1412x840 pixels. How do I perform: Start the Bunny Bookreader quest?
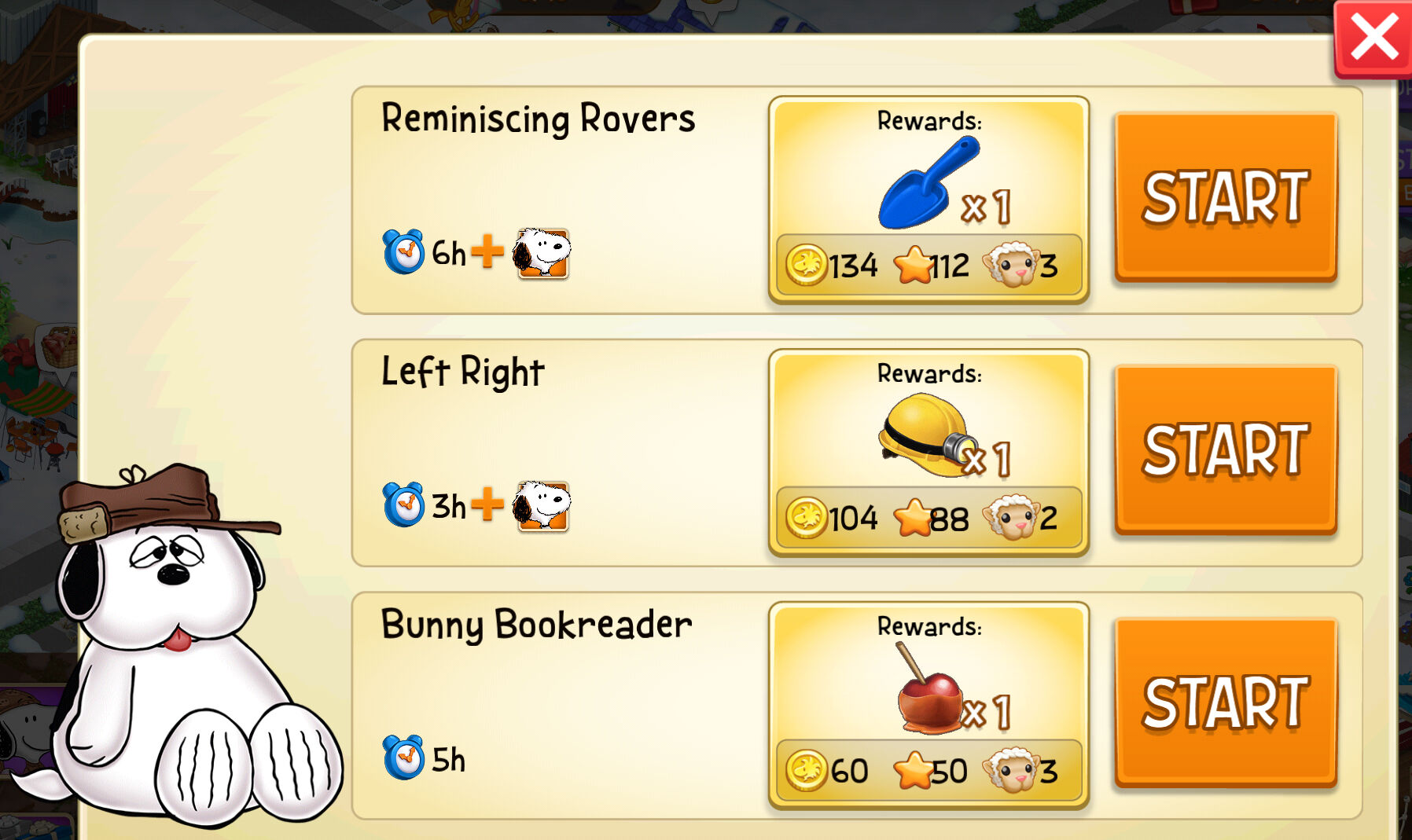[1225, 702]
